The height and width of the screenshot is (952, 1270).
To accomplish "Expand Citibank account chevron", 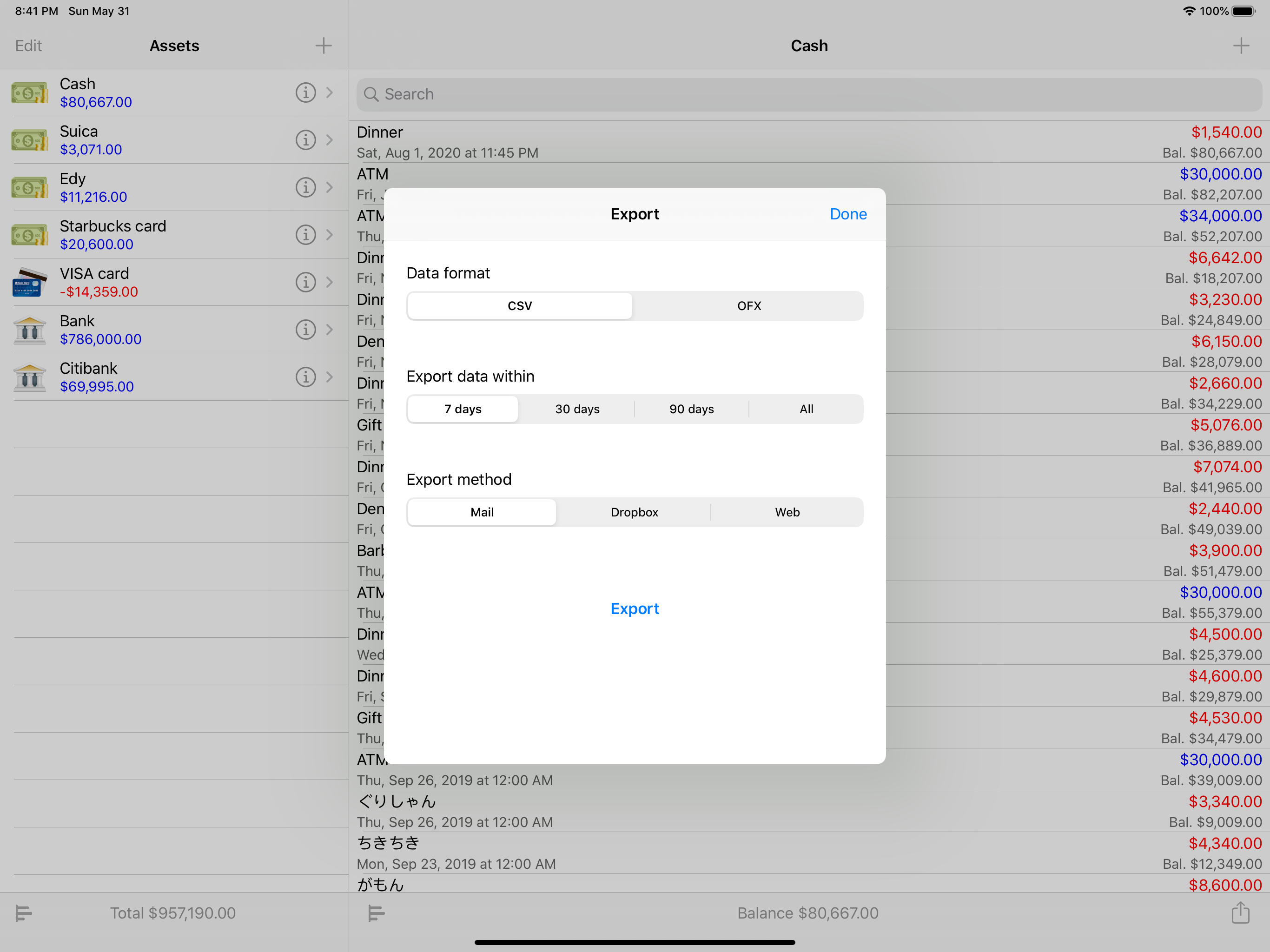I will tap(330, 377).
